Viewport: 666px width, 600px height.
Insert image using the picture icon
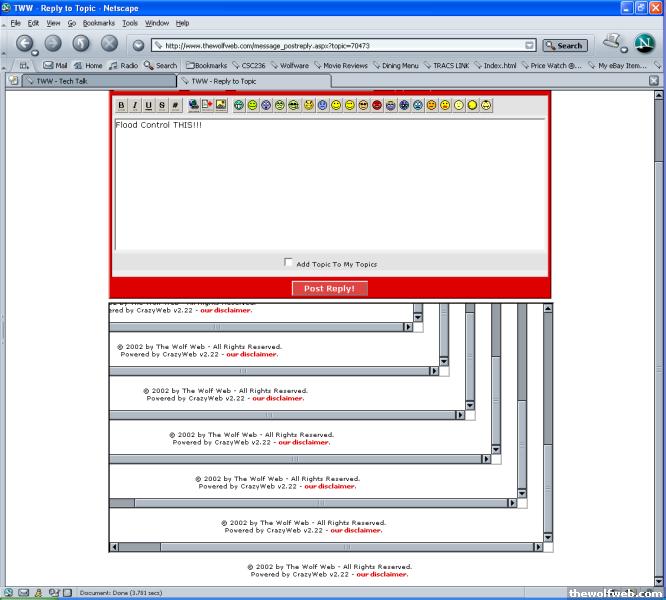point(221,105)
